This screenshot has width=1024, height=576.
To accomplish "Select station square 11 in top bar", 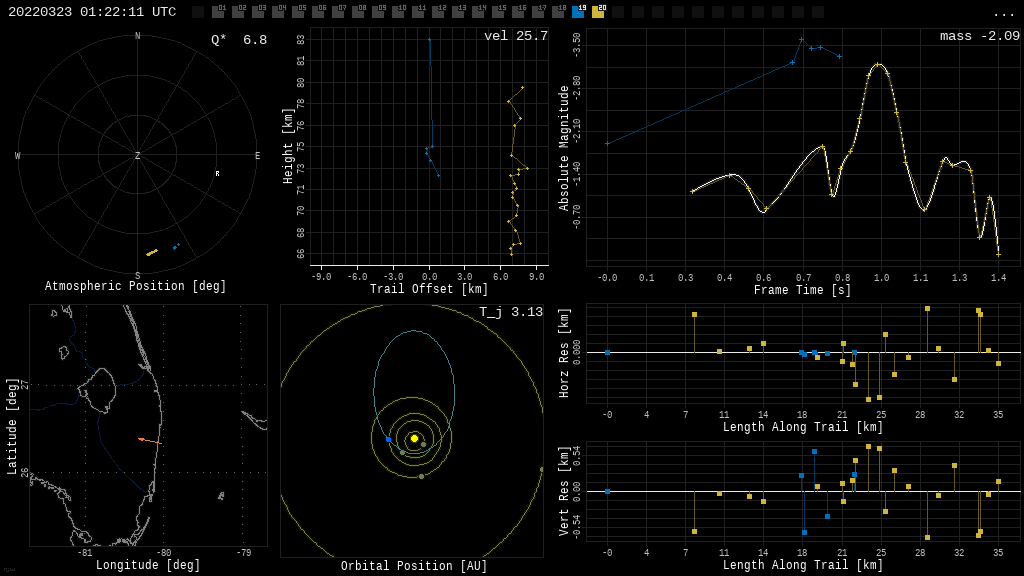I will [418, 12].
